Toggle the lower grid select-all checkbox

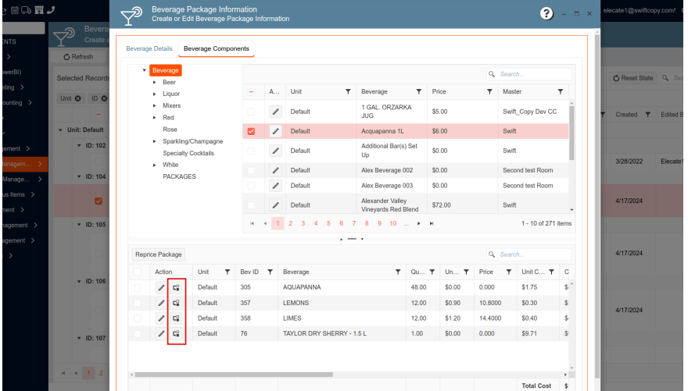coord(137,272)
